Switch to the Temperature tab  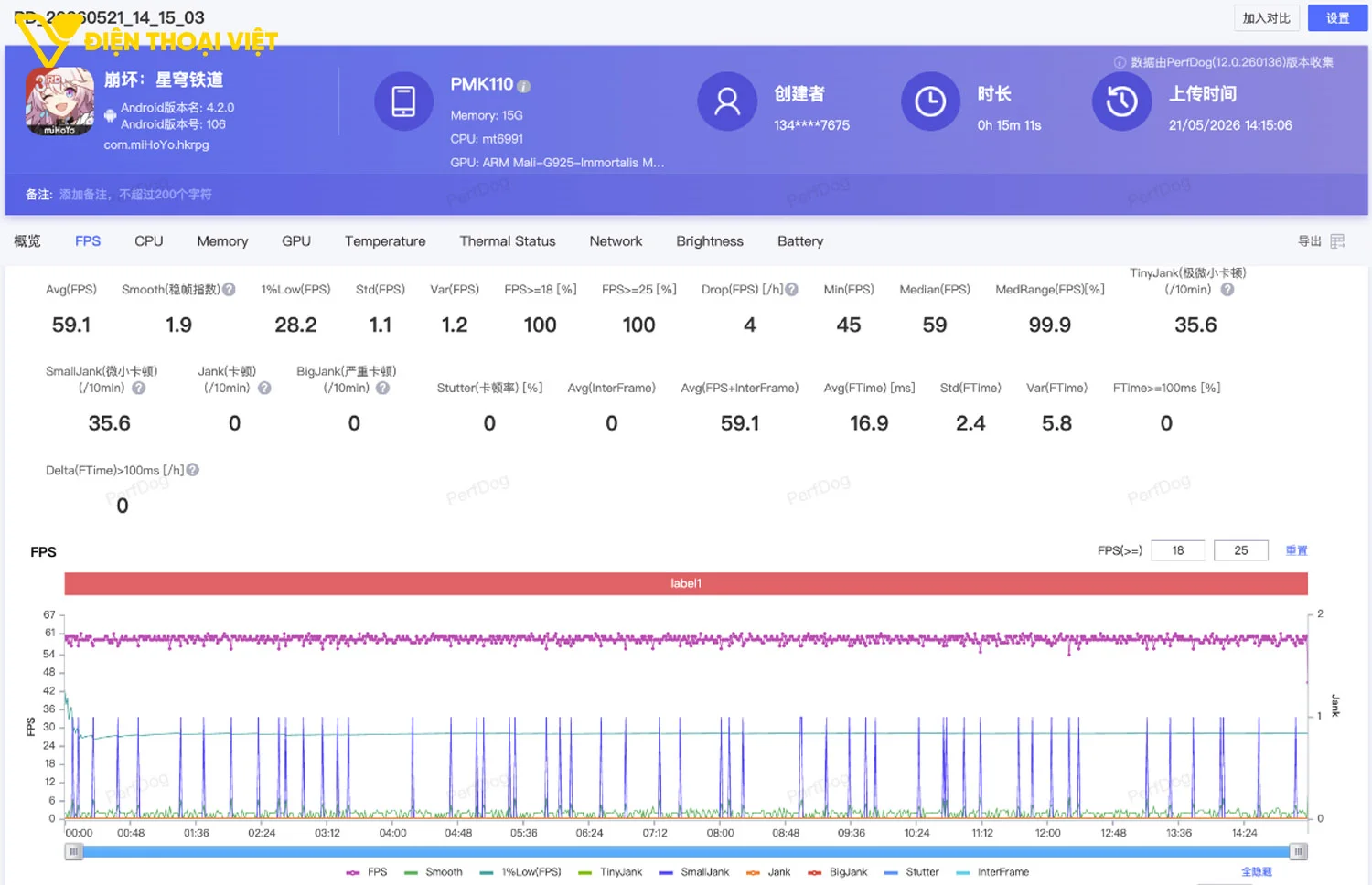click(x=385, y=241)
